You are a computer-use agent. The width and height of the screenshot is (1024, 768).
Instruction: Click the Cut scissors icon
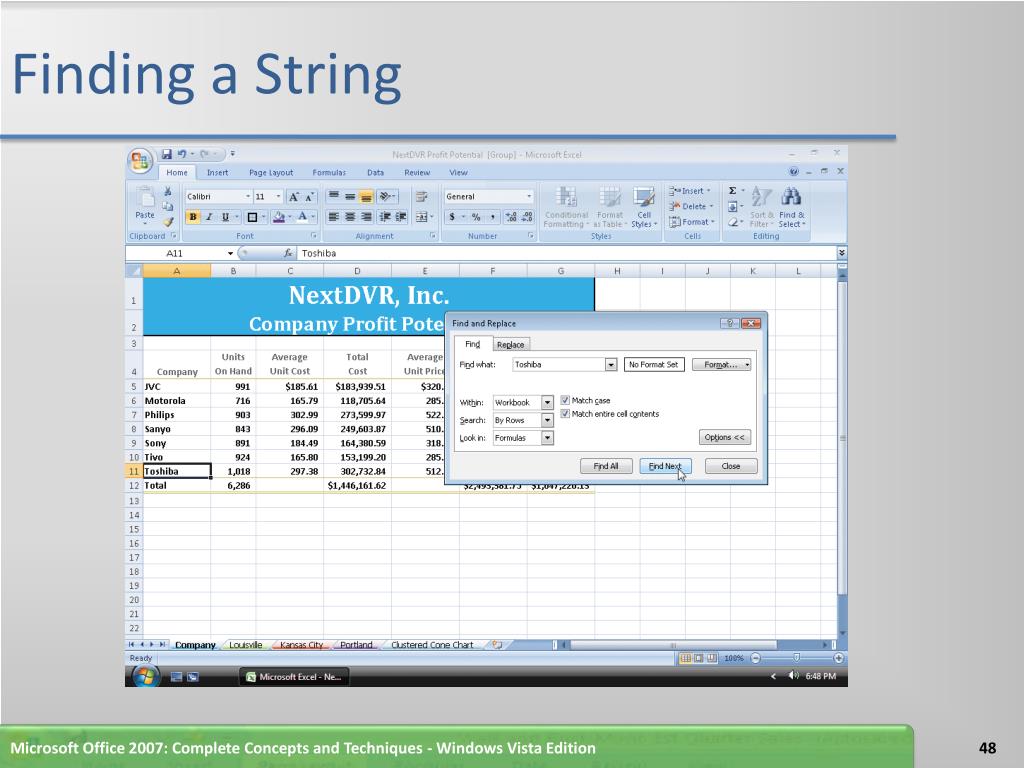pyautogui.click(x=168, y=191)
